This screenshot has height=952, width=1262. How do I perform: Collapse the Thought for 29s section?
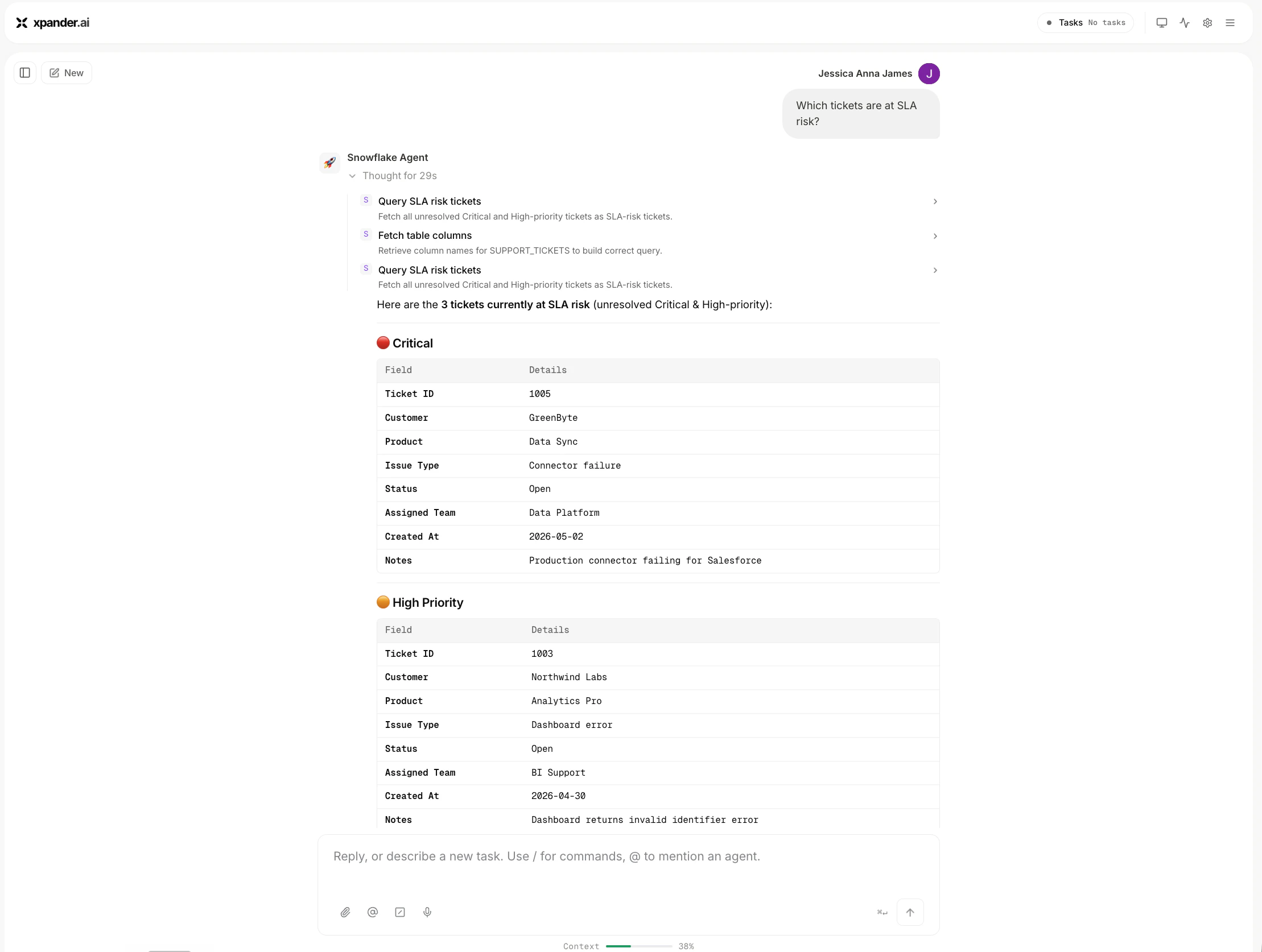393,176
